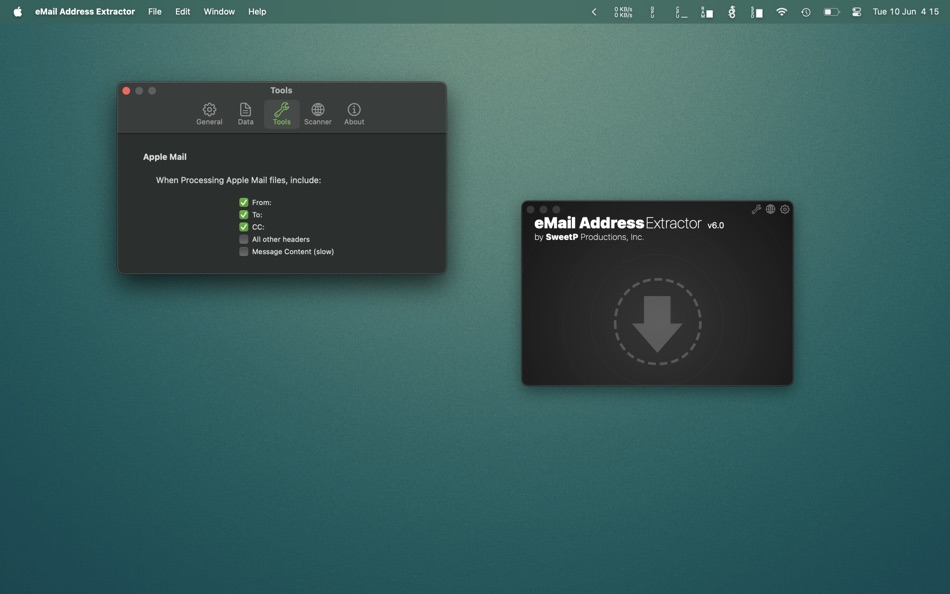The image size is (950, 594).
Task: Open the Edit menu
Action: (x=182, y=12)
